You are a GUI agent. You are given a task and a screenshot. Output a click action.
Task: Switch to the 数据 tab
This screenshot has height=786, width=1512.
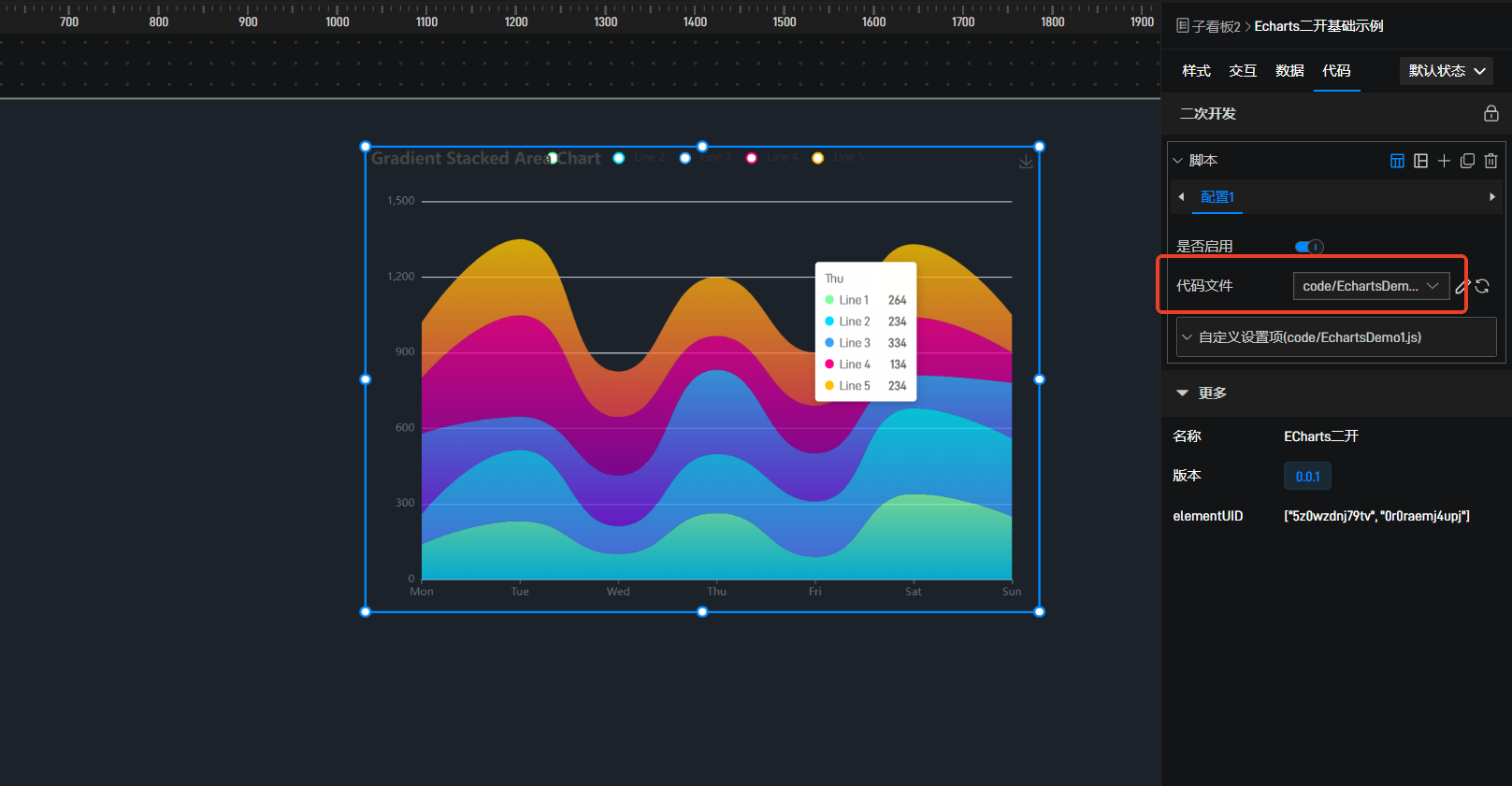click(1289, 71)
